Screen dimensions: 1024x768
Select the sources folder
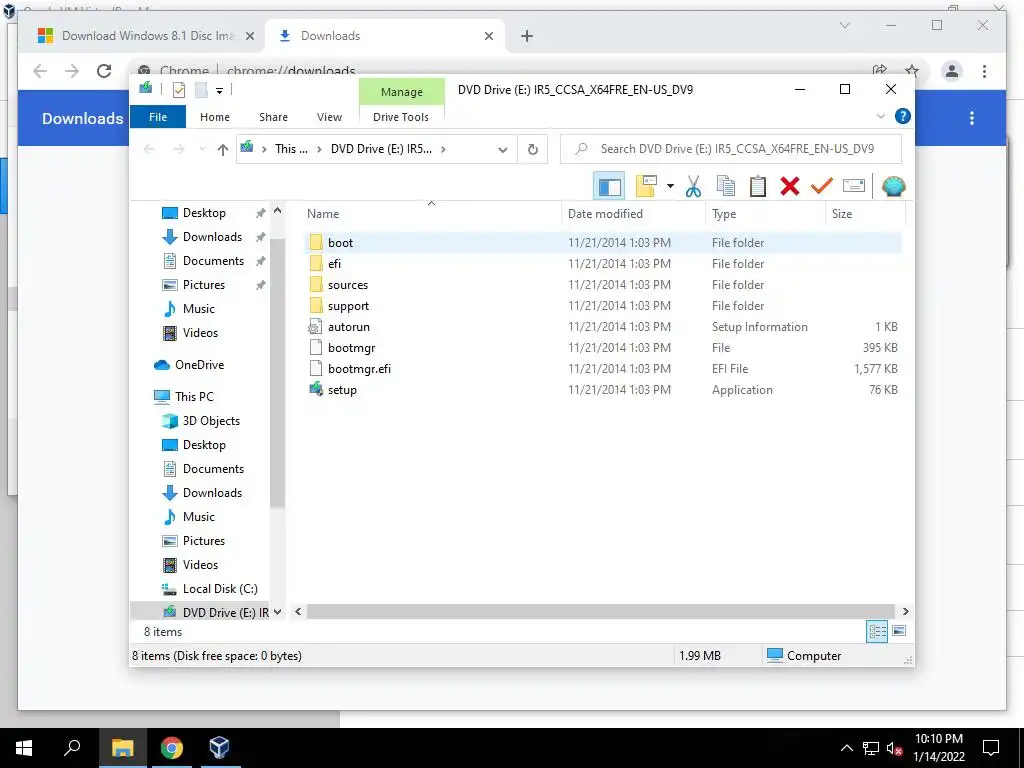602,285
